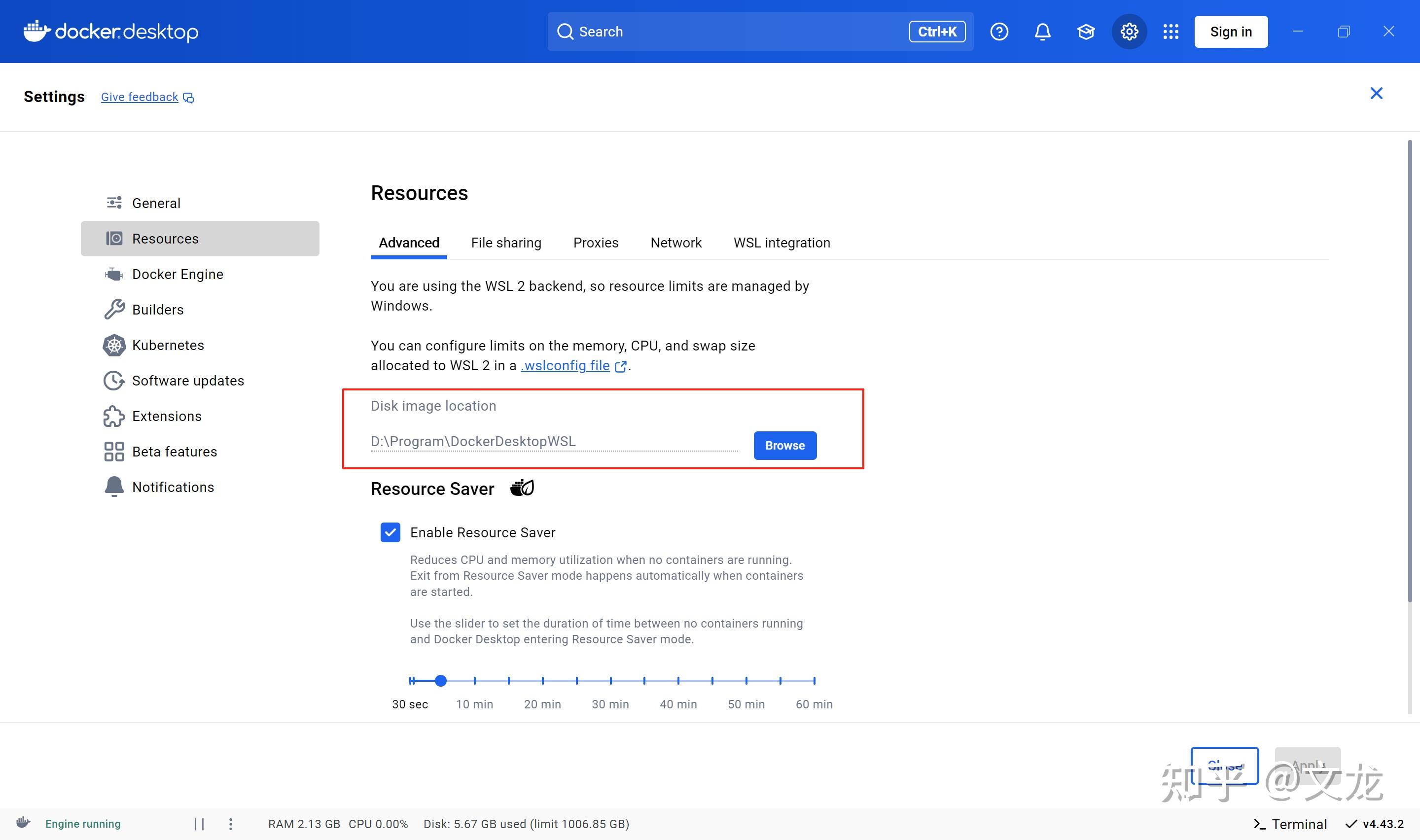Click the Disk image location path field
Viewport: 1420px width, 840px height.
[x=554, y=442]
